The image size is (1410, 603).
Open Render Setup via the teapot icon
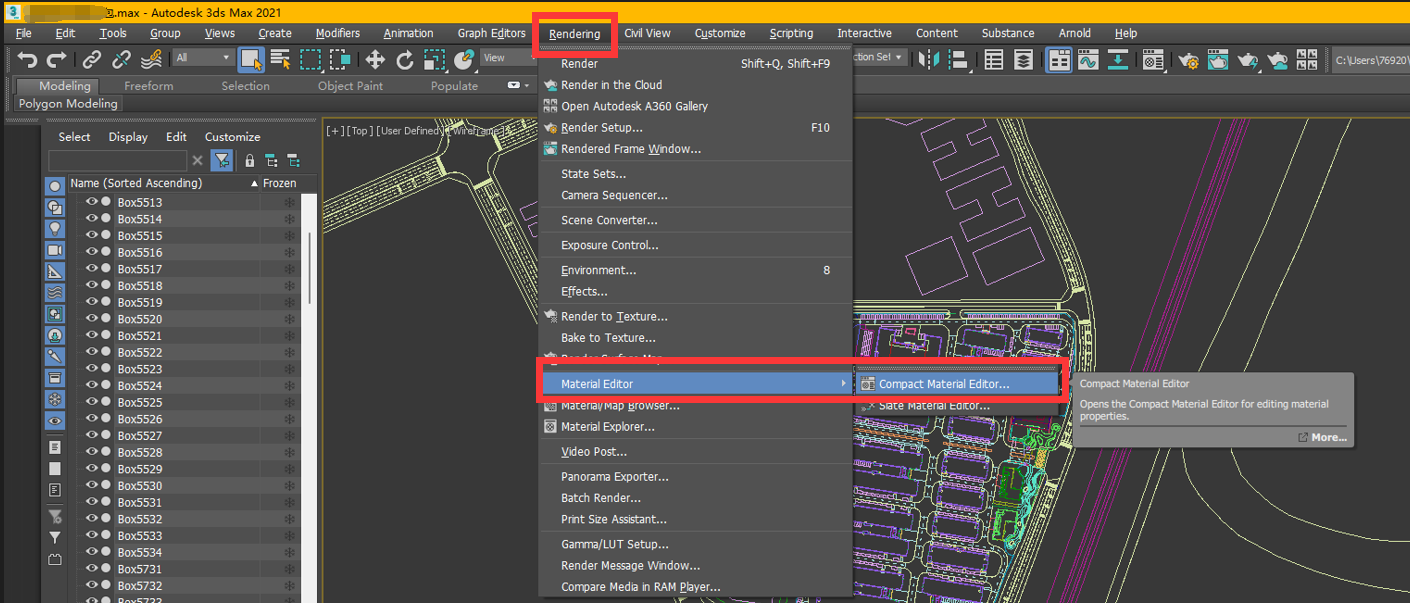[x=1190, y=60]
